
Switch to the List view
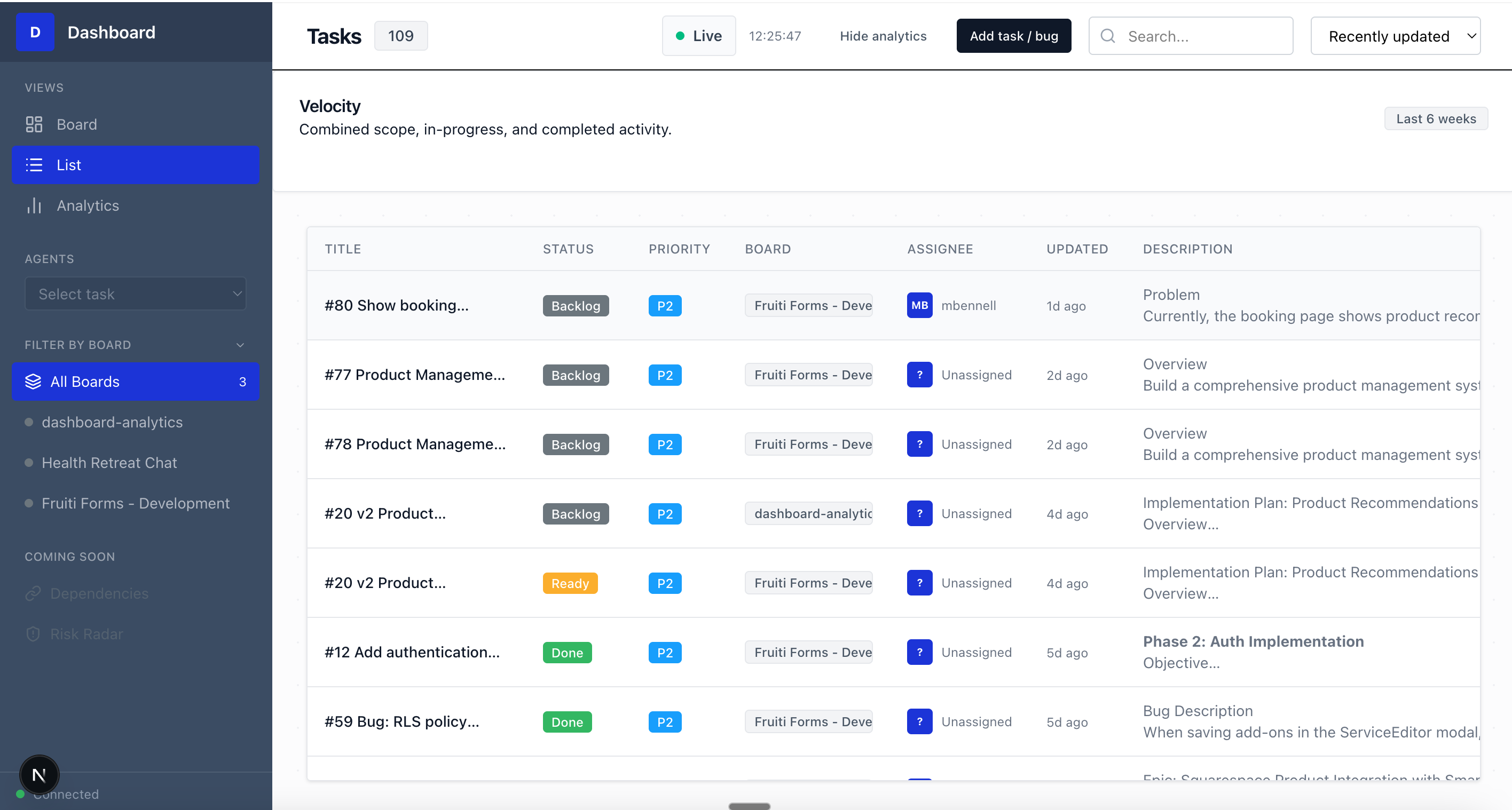tap(136, 165)
